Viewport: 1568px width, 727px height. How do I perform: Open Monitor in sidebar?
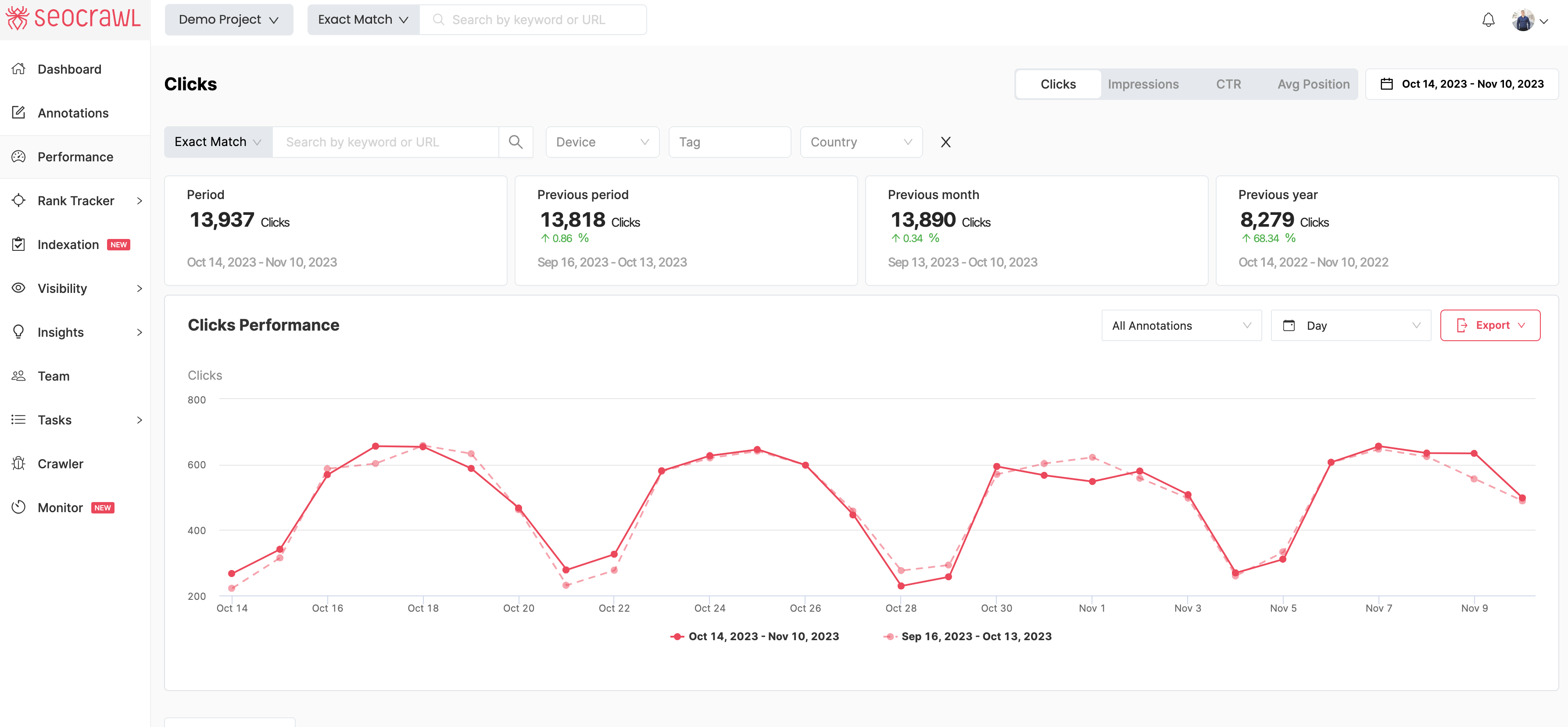coord(75,507)
